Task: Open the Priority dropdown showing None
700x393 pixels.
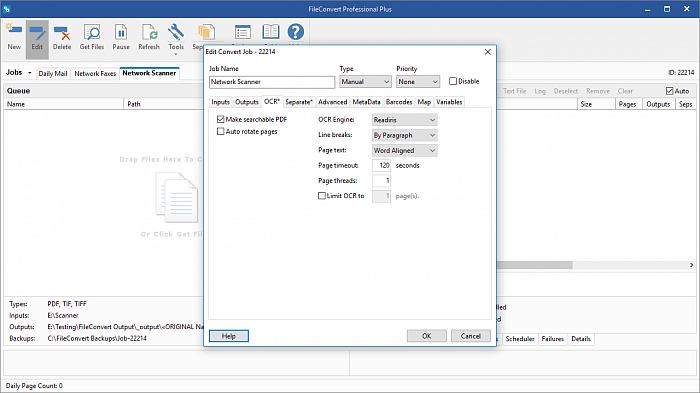Action: 418,82
